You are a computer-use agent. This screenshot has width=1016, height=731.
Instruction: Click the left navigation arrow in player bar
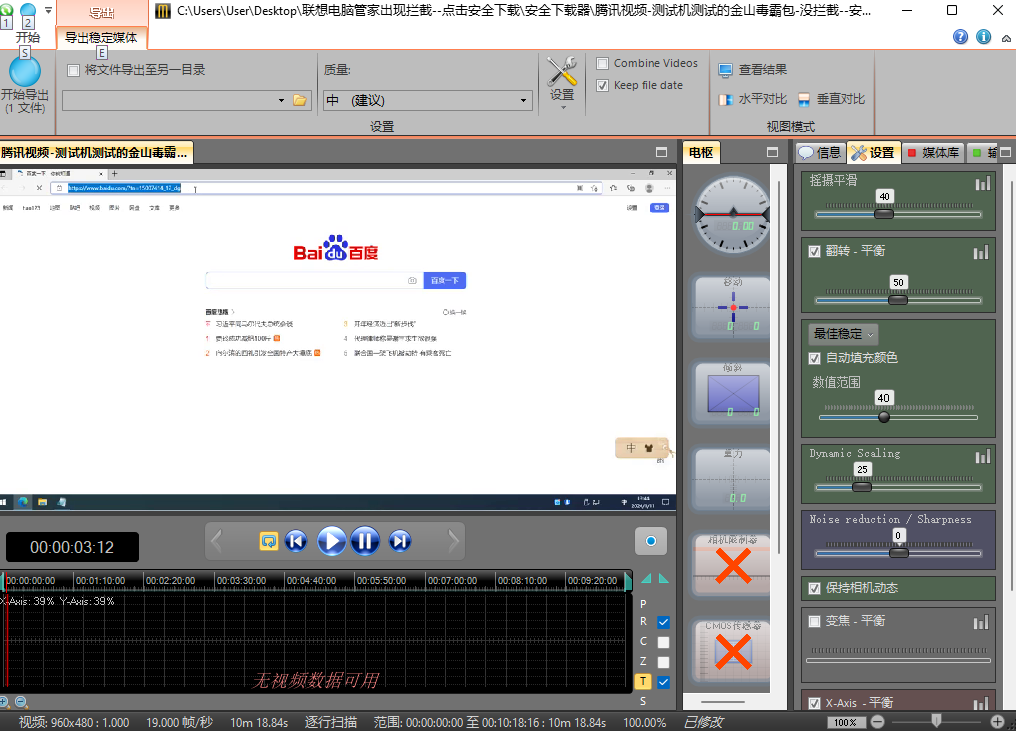(216, 541)
